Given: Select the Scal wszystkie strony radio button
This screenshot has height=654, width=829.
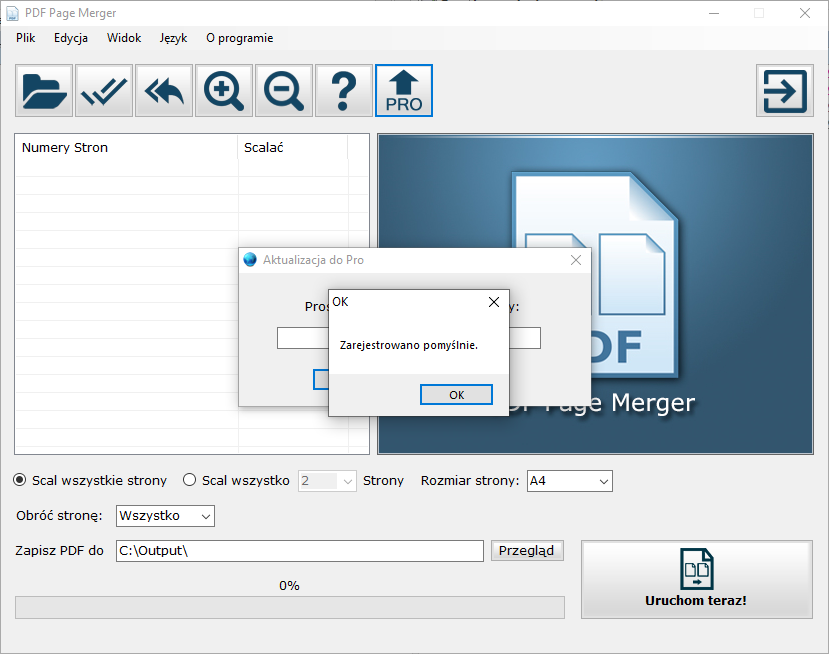Looking at the screenshot, I should coord(20,480).
